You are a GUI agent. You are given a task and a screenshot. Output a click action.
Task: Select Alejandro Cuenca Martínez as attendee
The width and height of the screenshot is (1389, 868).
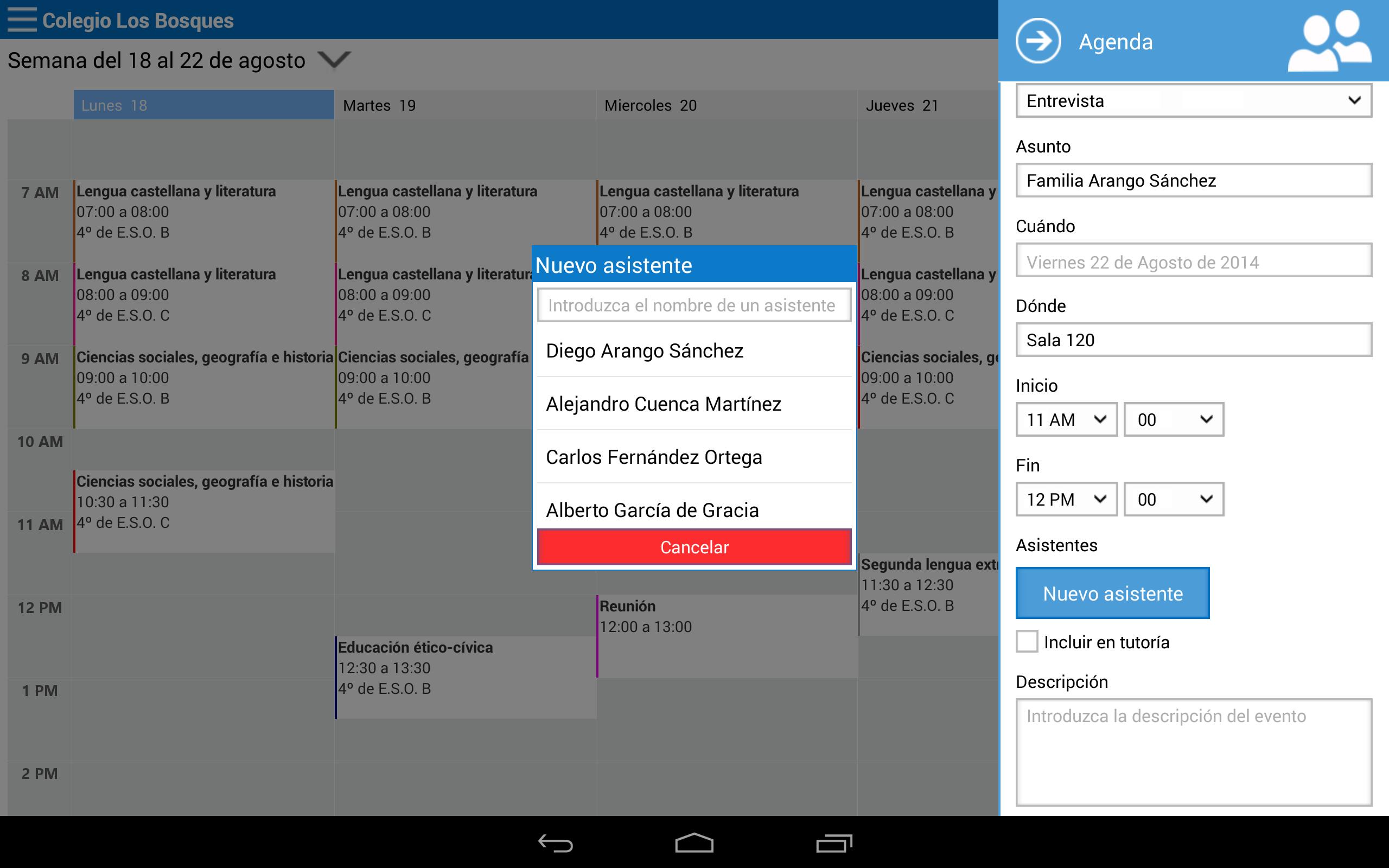(x=694, y=404)
